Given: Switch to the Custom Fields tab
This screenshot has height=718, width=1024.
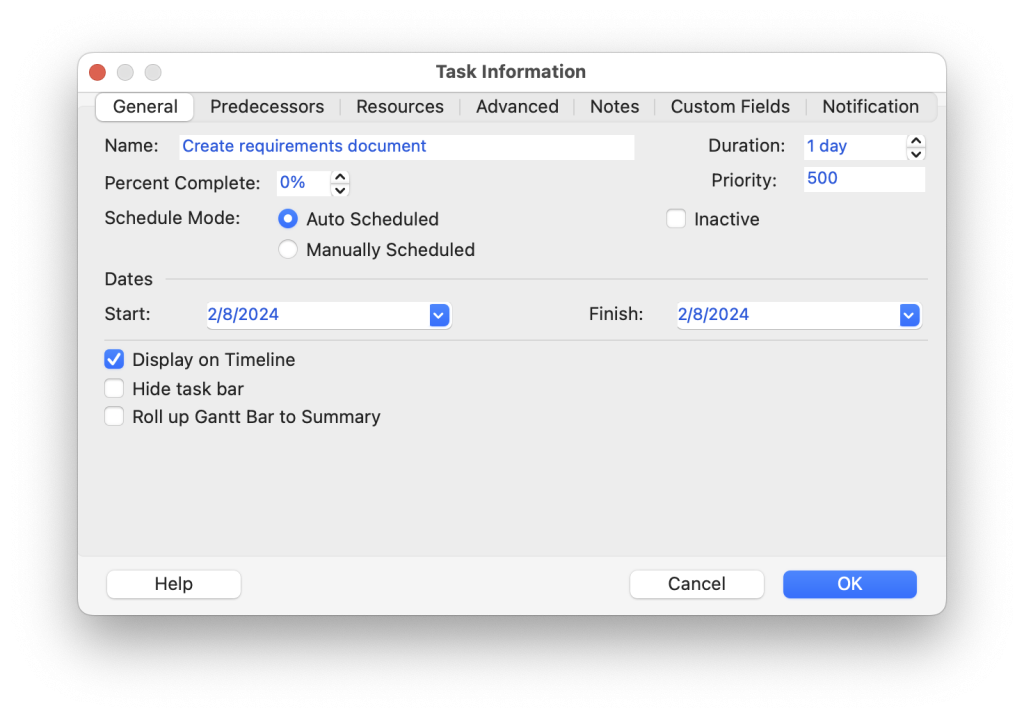Looking at the screenshot, I should [730, 106].
